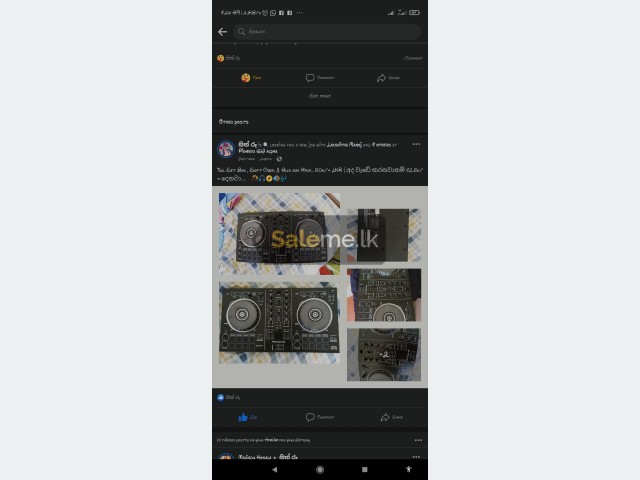Share the upper post
The width and height of the screenshot is (640, 480).
(x=388, y=78)
